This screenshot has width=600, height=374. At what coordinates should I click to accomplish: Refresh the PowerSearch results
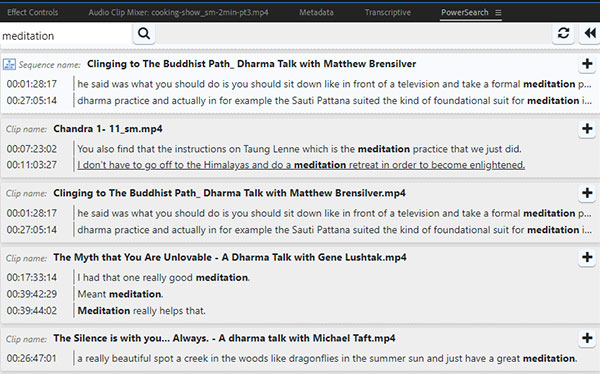click(x=563, y=33)
